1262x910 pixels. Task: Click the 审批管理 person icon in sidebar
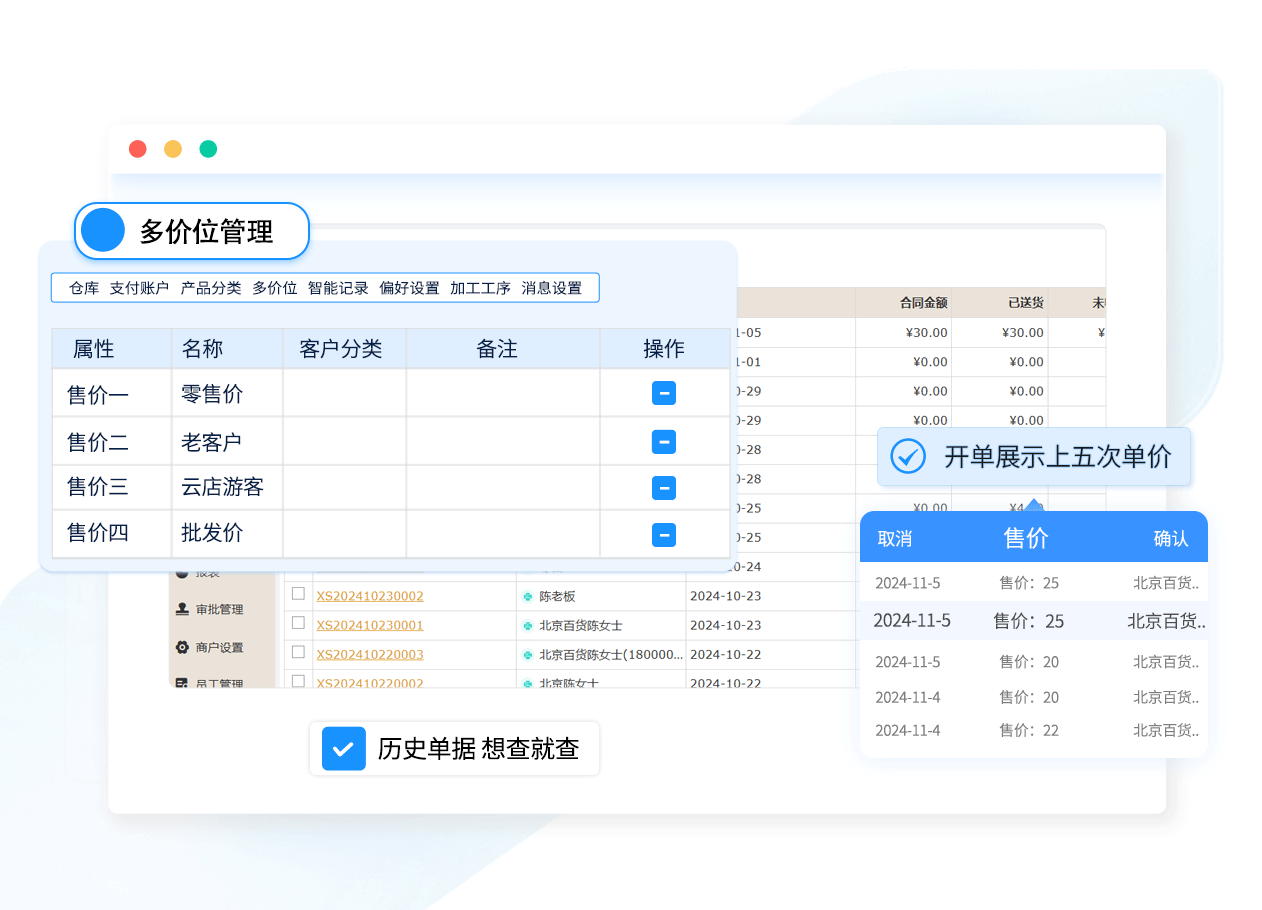(182, 609)
